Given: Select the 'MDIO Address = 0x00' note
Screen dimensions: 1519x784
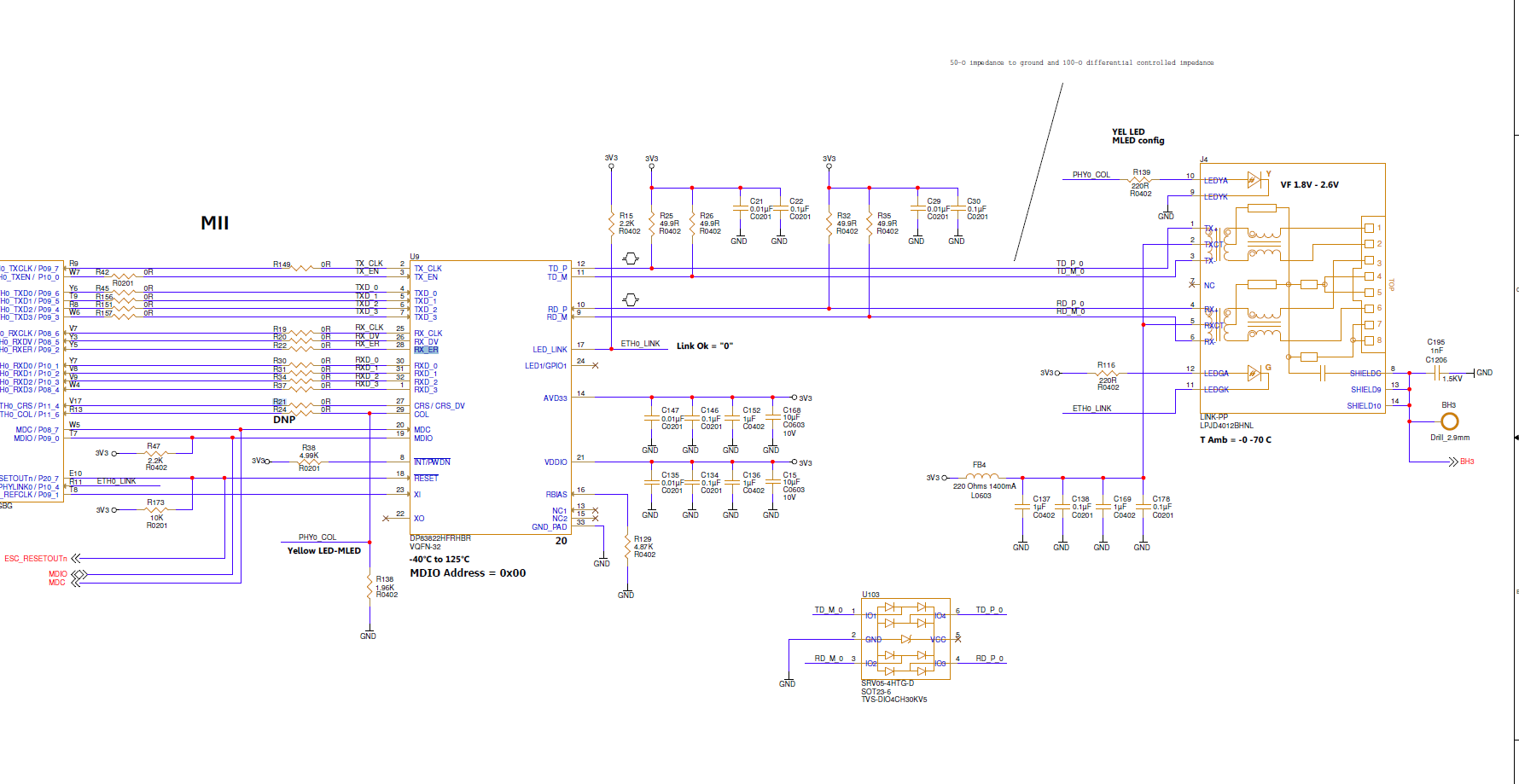Looking at the screenshot, I should point(468,573).
